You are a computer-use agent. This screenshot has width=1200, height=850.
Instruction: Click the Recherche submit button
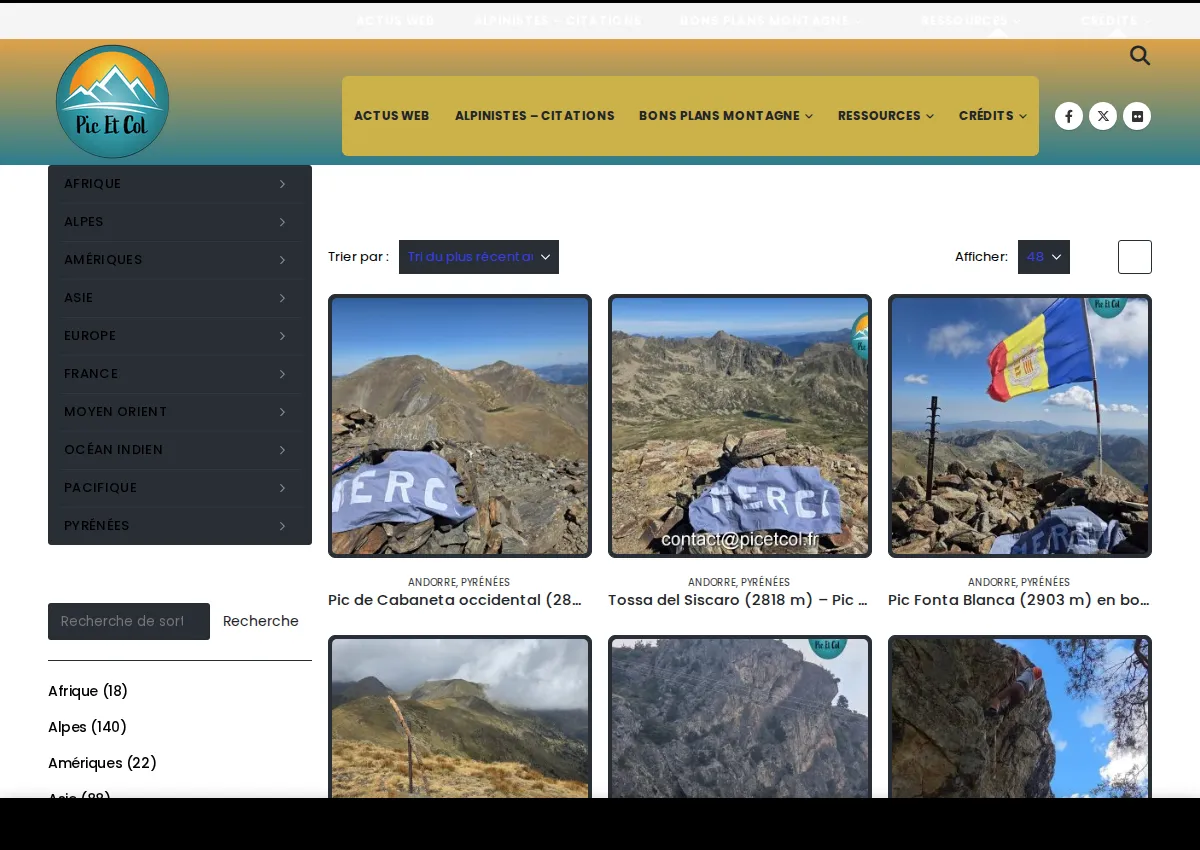point(261,621)
